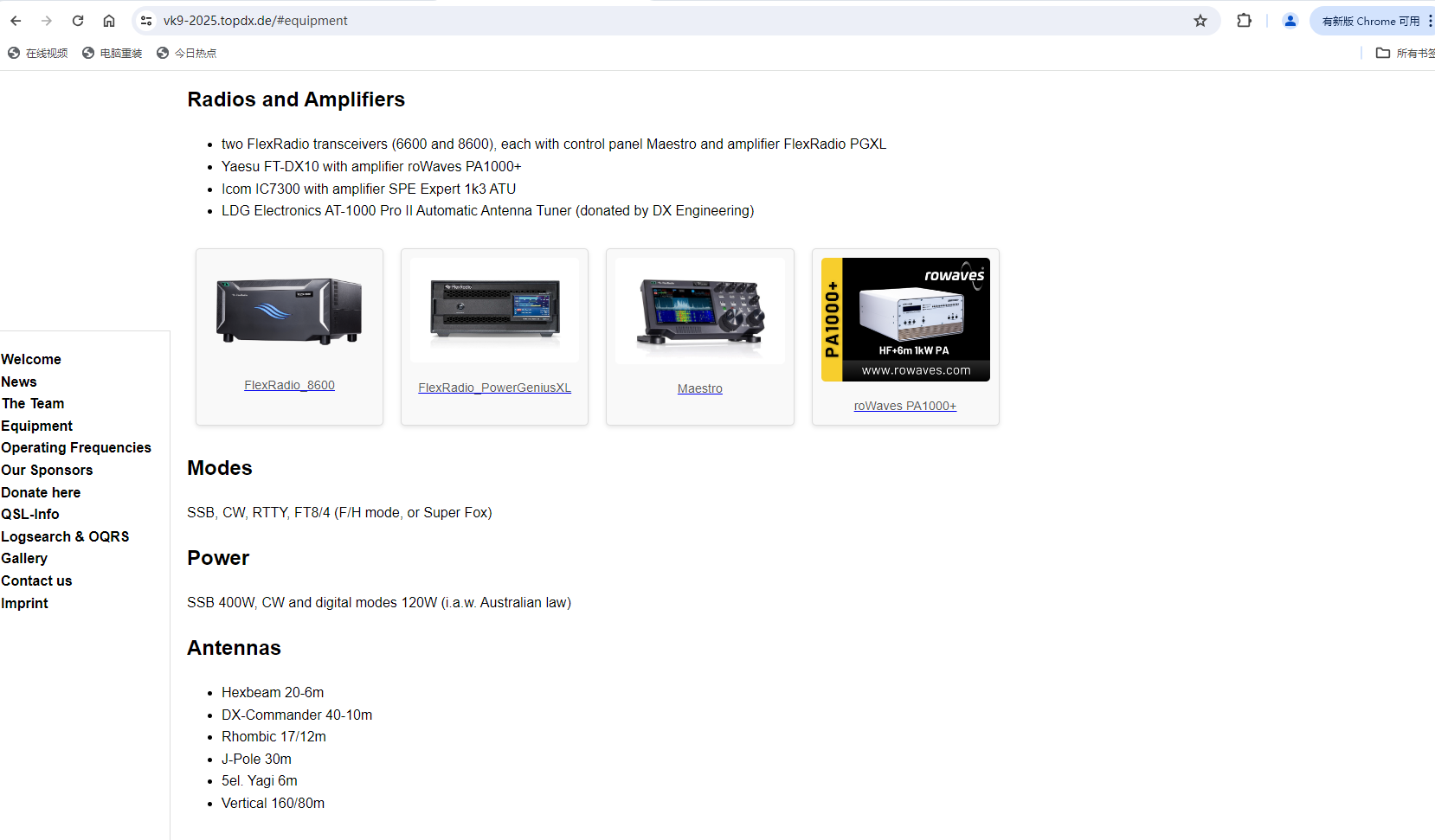Viewport: 1435px width, 840px height.
Task: Select Equipment in the sidebar
Action: pyautogui.click(x=37, y=426)
